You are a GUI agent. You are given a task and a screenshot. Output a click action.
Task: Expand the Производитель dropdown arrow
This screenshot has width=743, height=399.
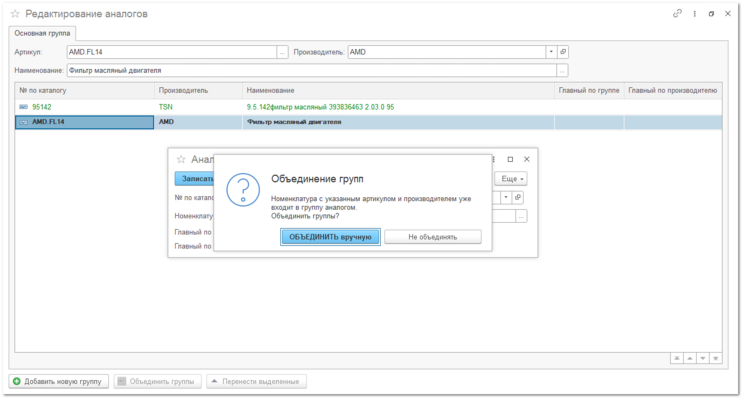tap(551, 52)
